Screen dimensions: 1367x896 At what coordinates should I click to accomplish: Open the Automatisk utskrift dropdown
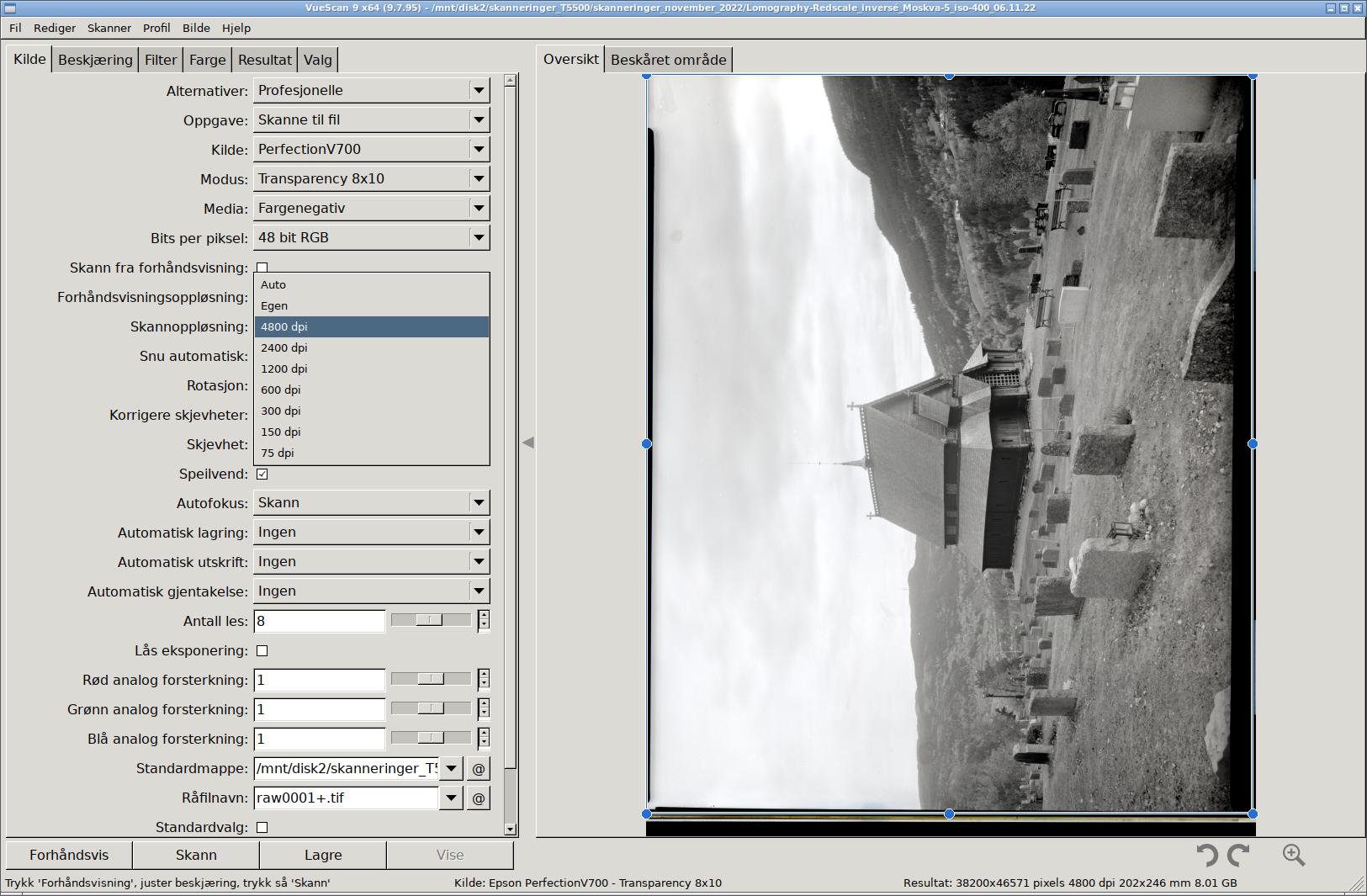371,561
